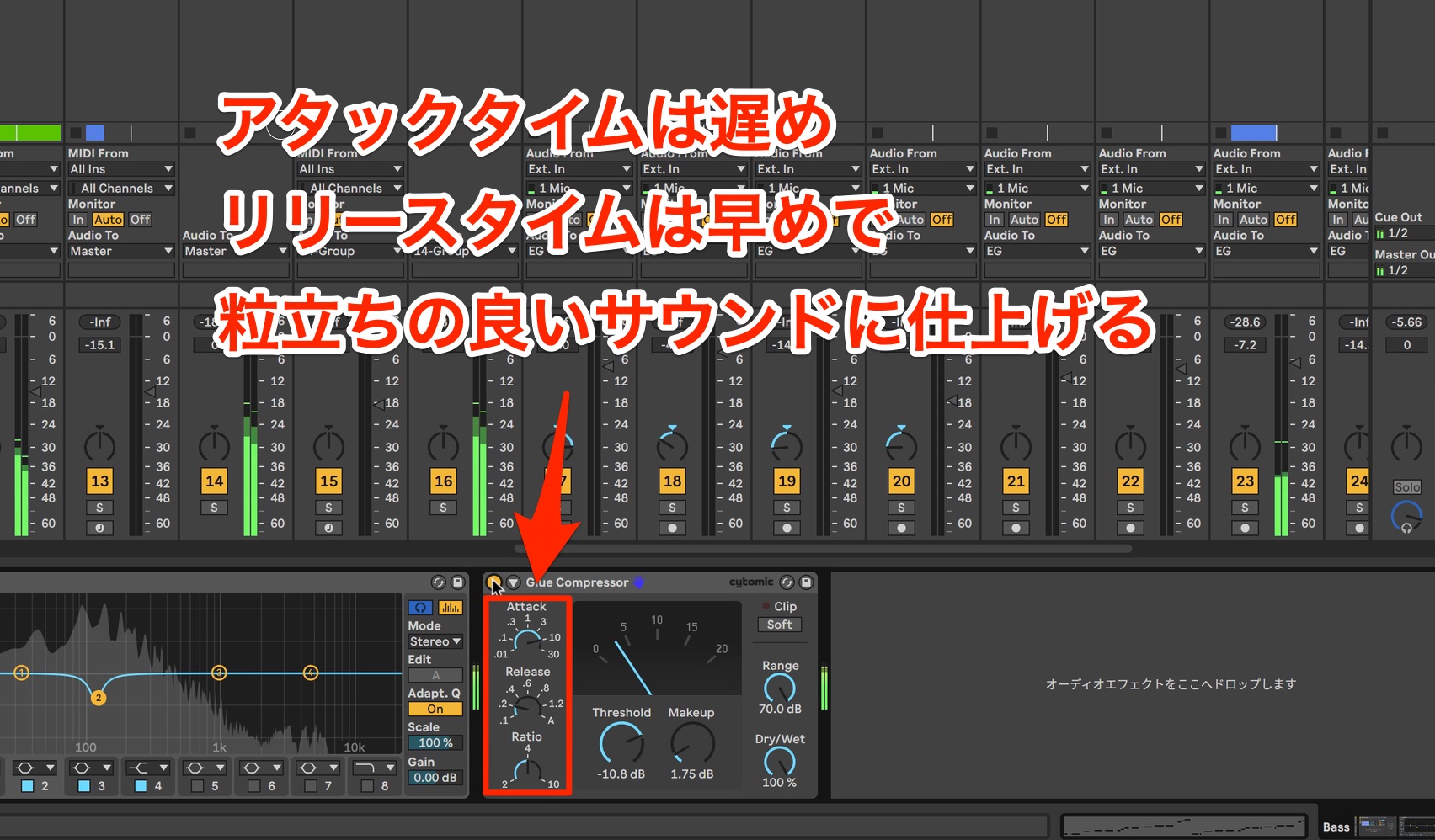Select EQ filter point 4 on curve
Screen dimensions: 1435x840
tap(311, 672)
